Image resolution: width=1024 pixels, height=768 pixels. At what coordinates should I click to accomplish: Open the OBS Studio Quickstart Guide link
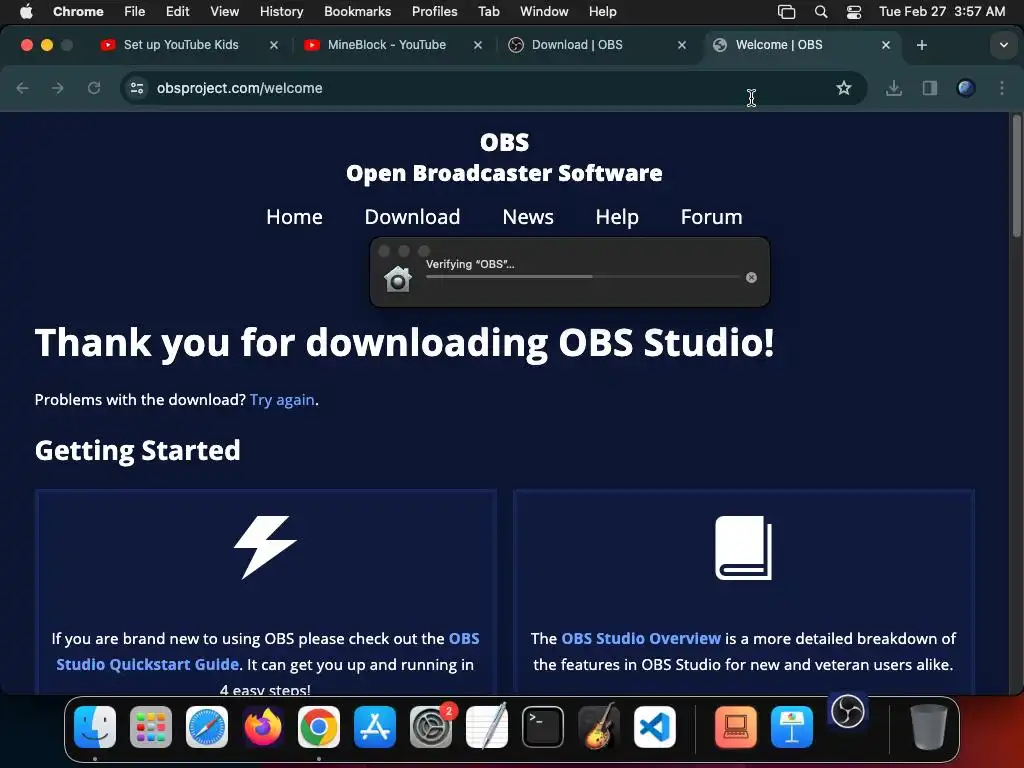[x=268, y=651]
